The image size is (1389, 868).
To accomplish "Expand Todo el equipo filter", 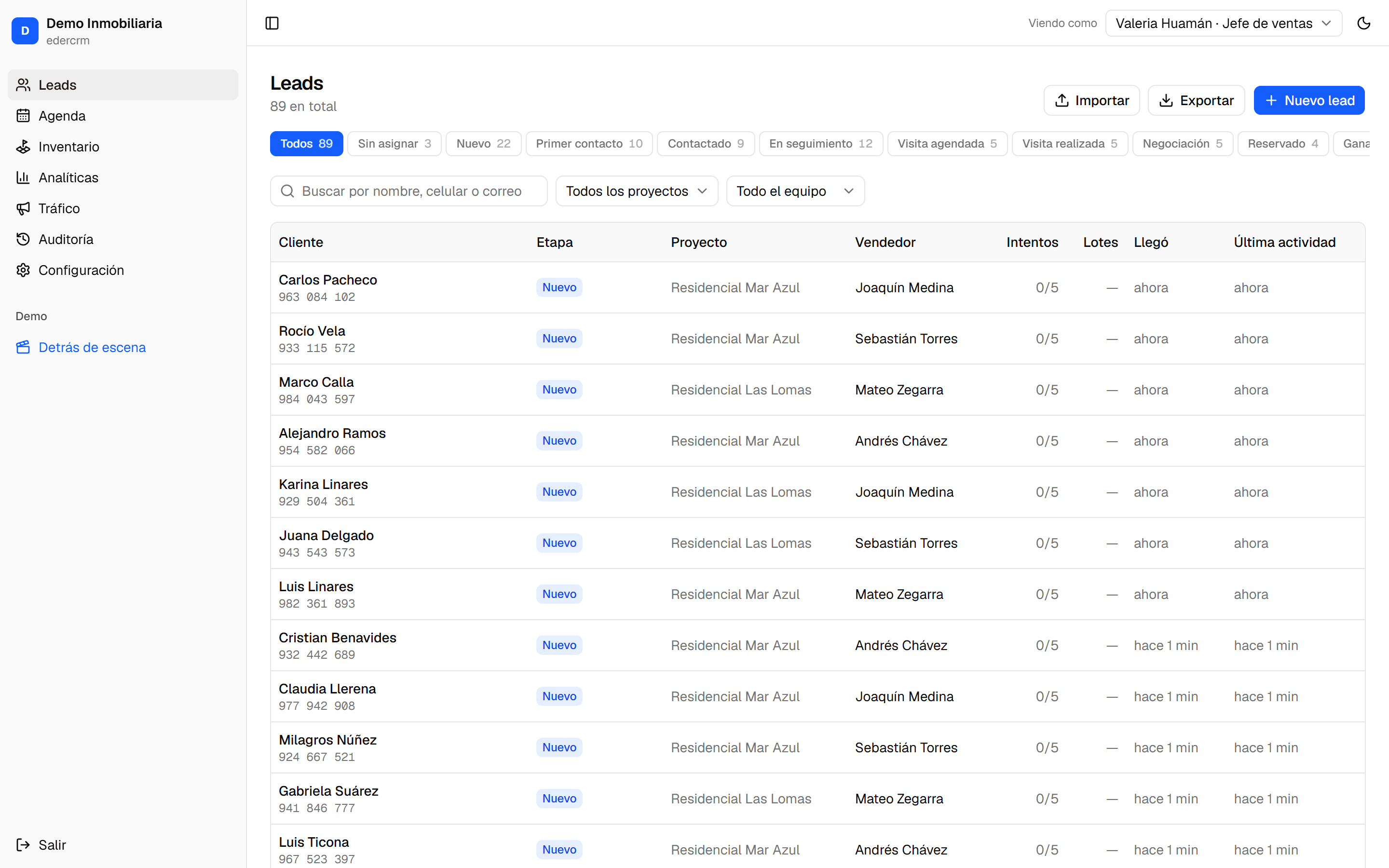I will (x=795, y=191).
